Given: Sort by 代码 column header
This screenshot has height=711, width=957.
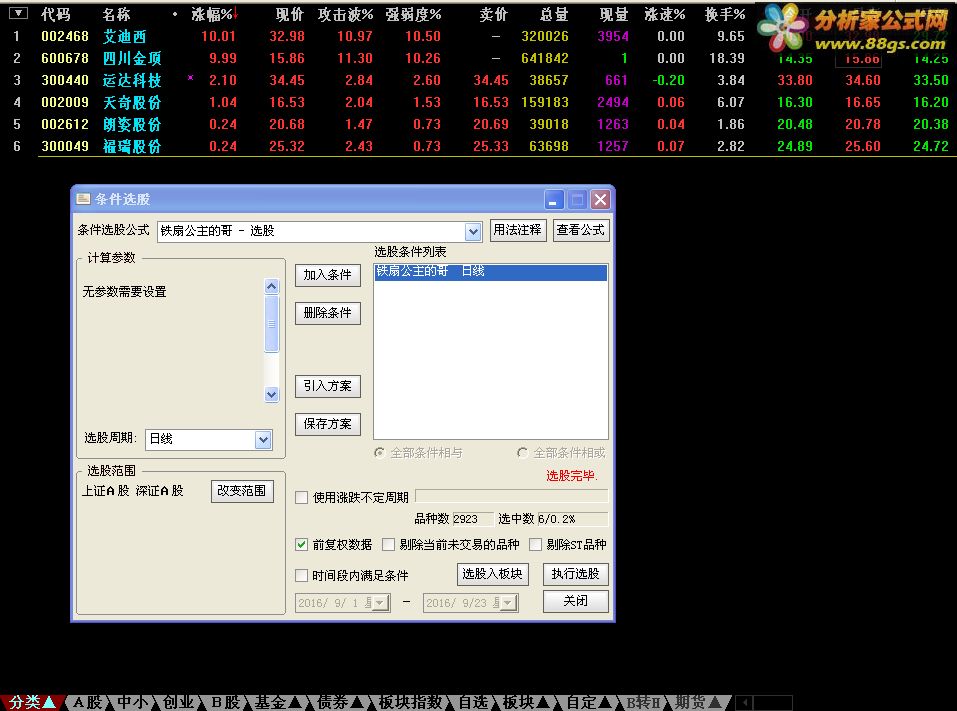Looking at the screenshot, I should (56, 14).
